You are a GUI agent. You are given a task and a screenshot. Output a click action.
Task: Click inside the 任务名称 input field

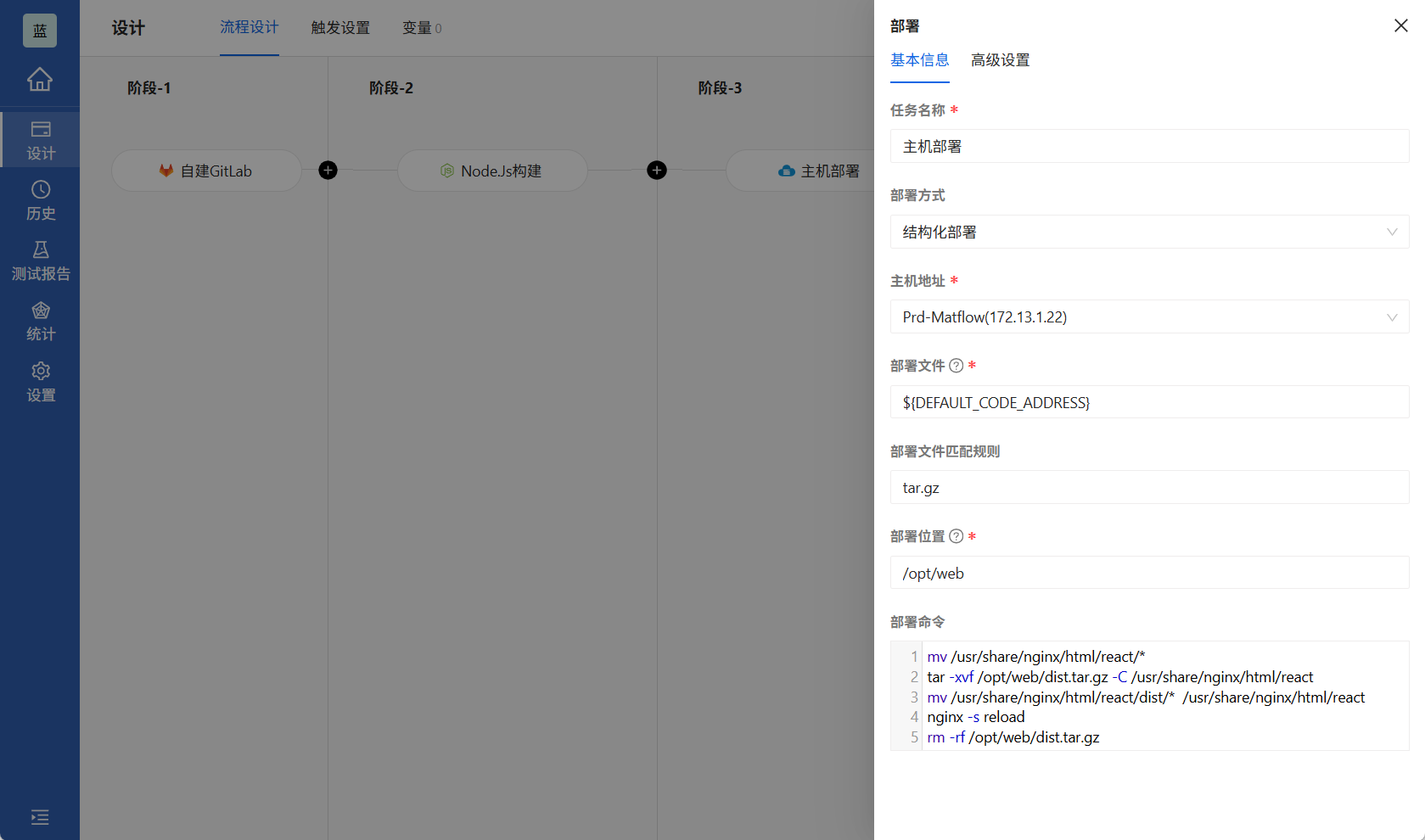pos(1149,146)
